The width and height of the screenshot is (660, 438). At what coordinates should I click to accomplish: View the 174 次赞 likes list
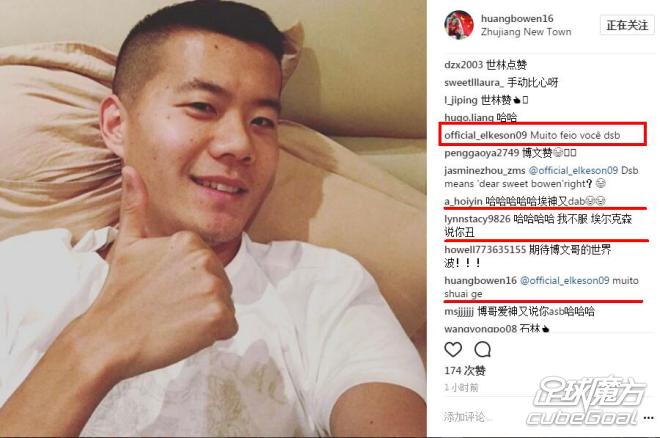tap(465, 371)
